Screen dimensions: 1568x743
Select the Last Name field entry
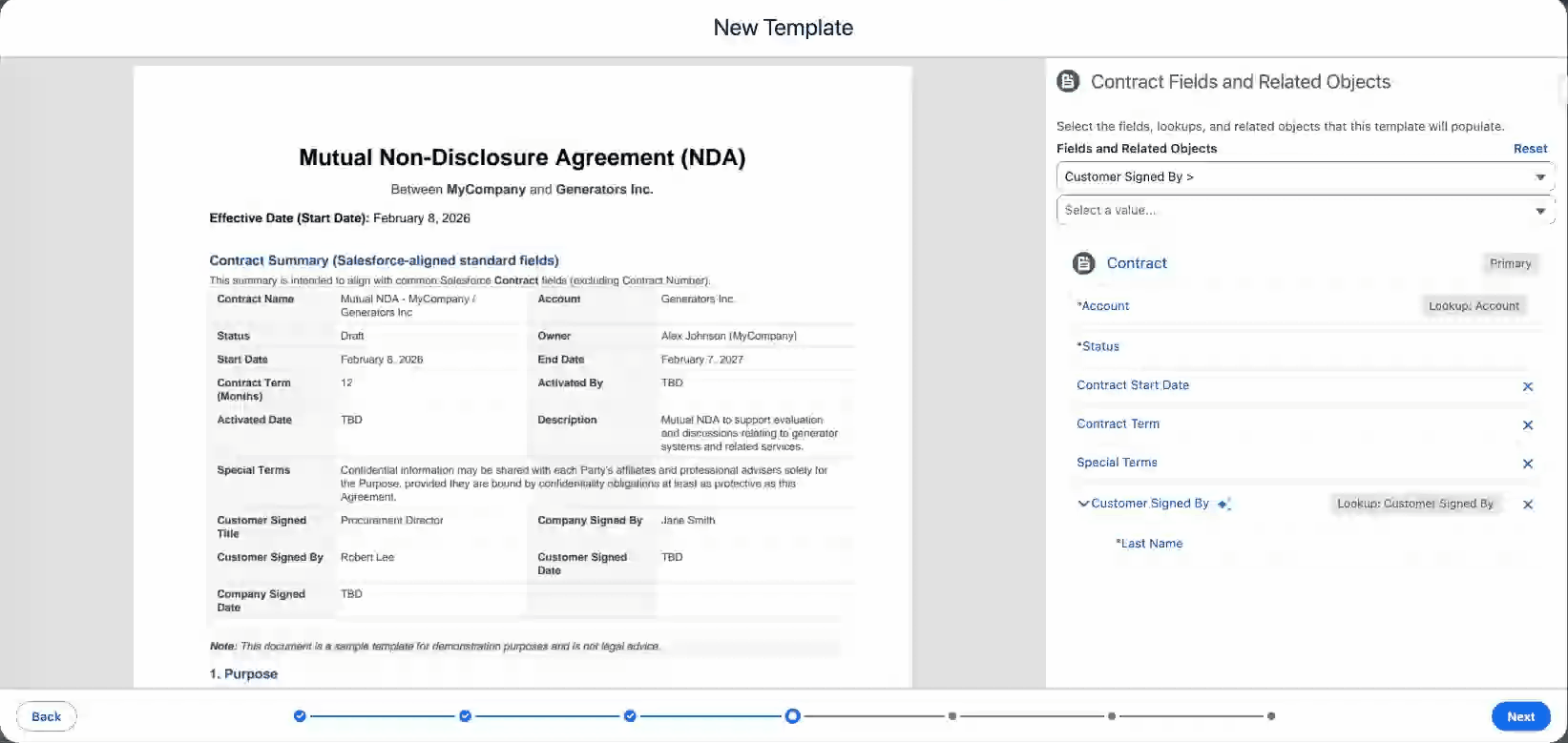1151,544
